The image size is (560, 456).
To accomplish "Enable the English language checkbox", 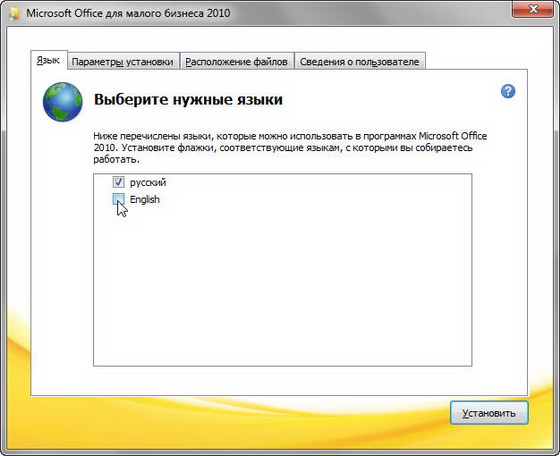I will [x=118, y=199].
